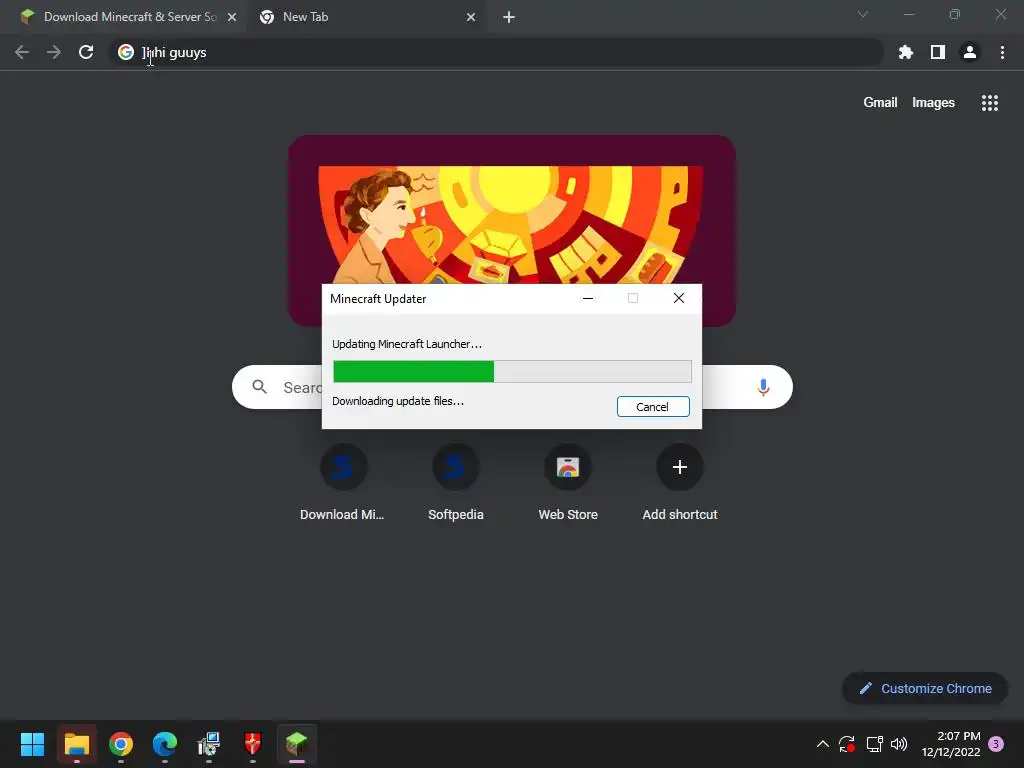
Task: Open the installer icon on the taskbar
Action: pos(209,744)
